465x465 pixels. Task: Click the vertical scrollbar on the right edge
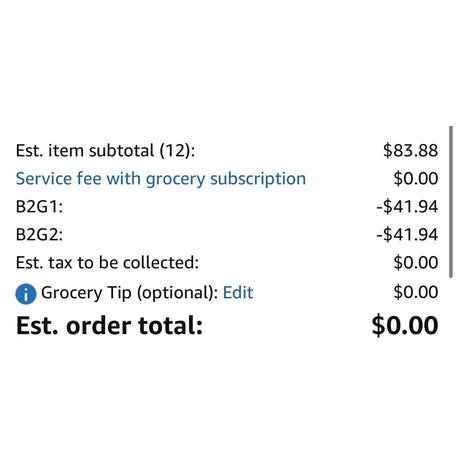[451, 202]
